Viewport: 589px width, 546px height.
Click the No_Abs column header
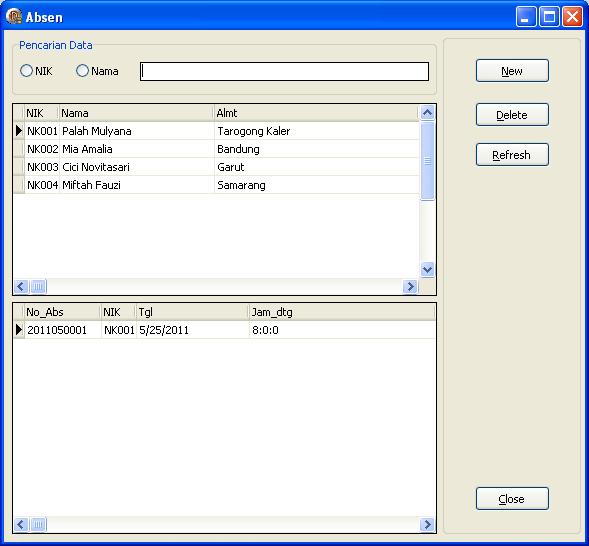(62, 312)
